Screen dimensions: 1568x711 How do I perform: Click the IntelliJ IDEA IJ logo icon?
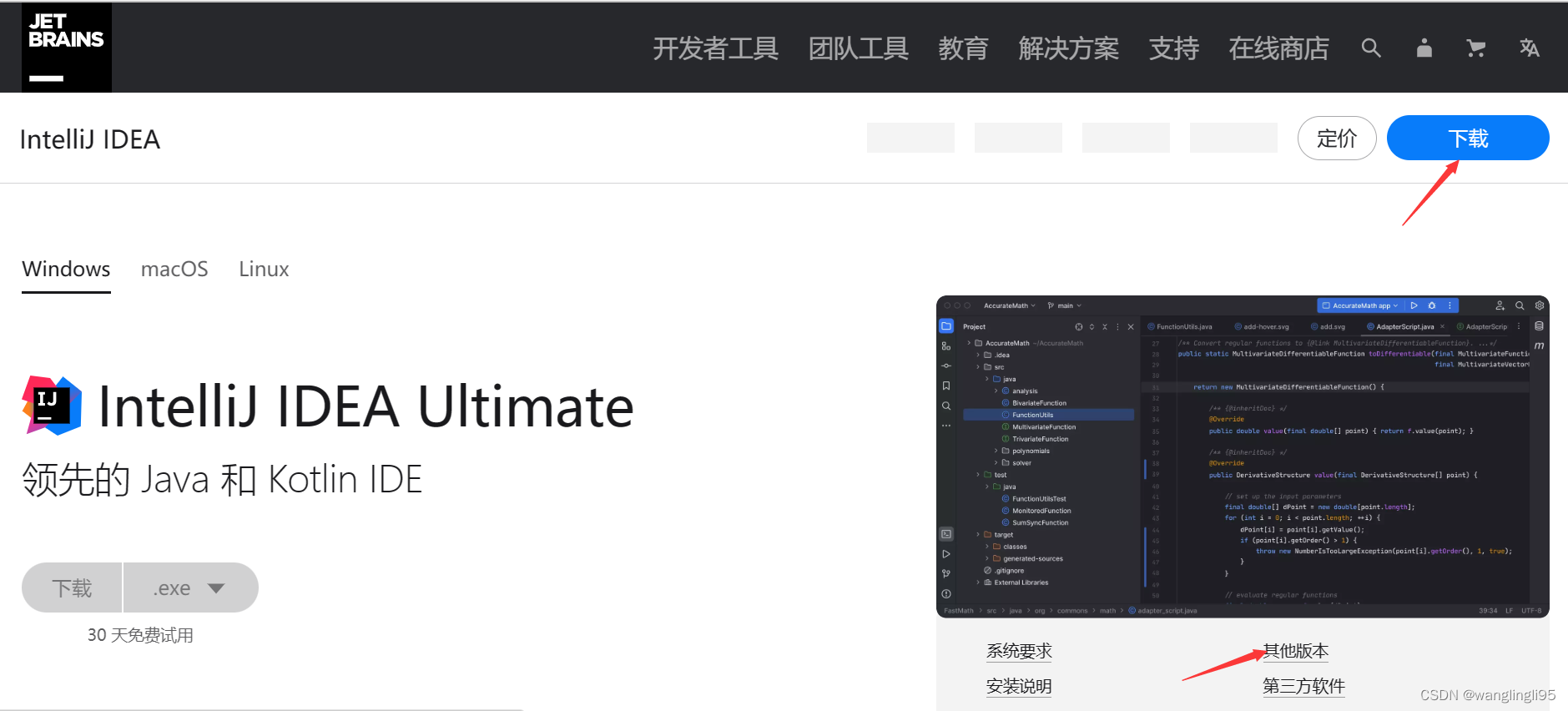pos(52,406)
